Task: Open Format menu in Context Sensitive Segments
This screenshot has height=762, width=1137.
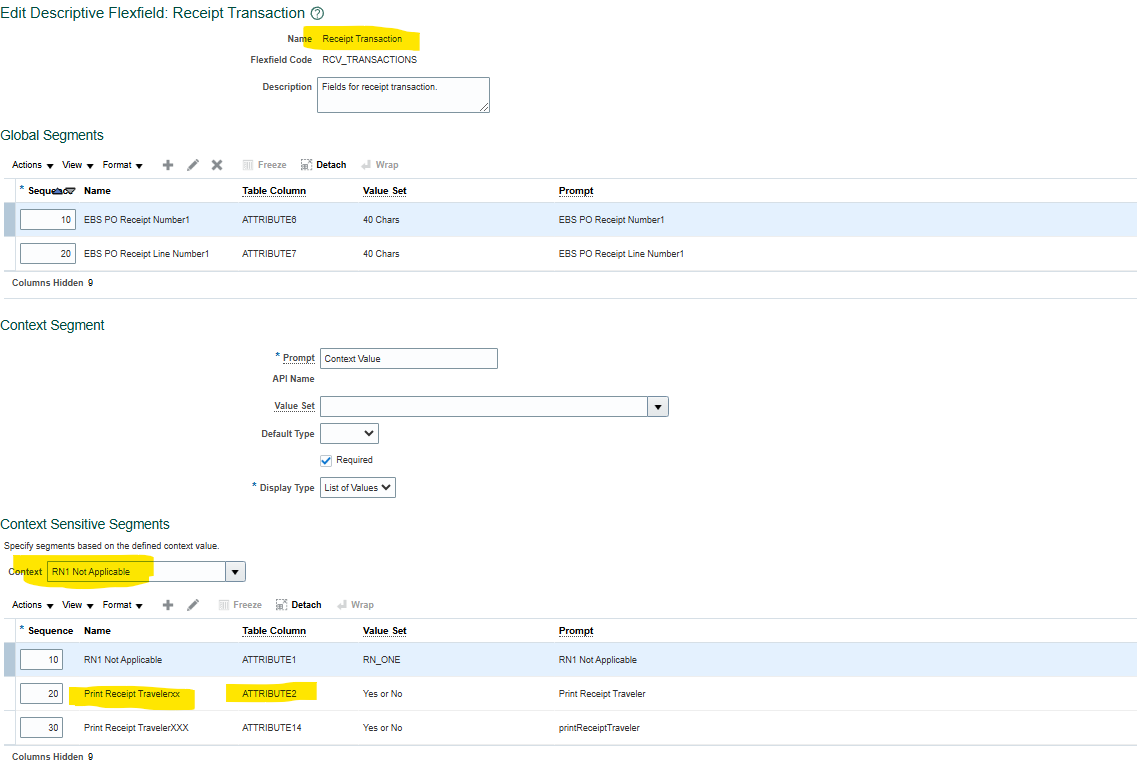Action: pyautogui.click(x=123, y=605)
